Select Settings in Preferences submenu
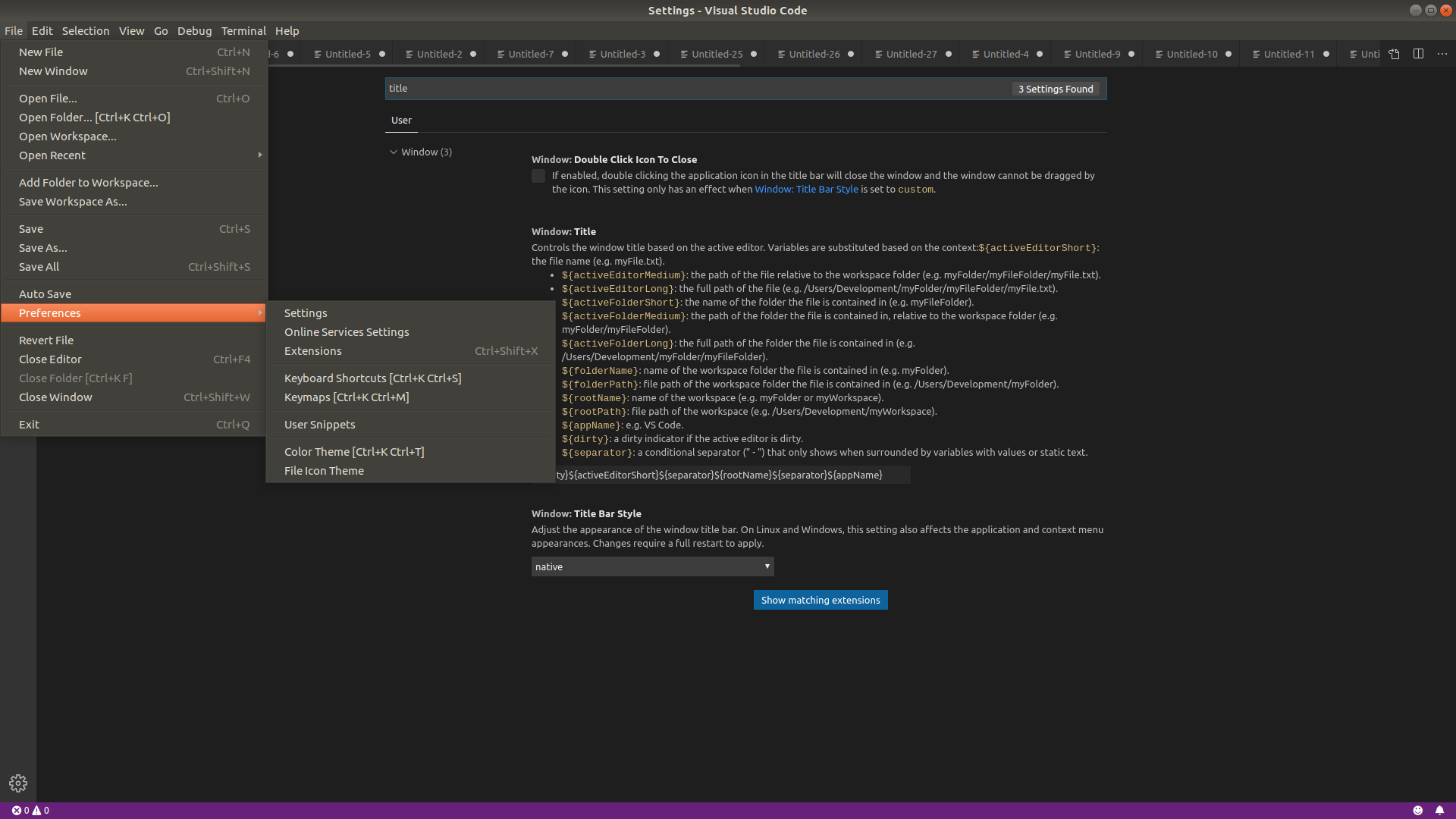 tap(410, 313)
